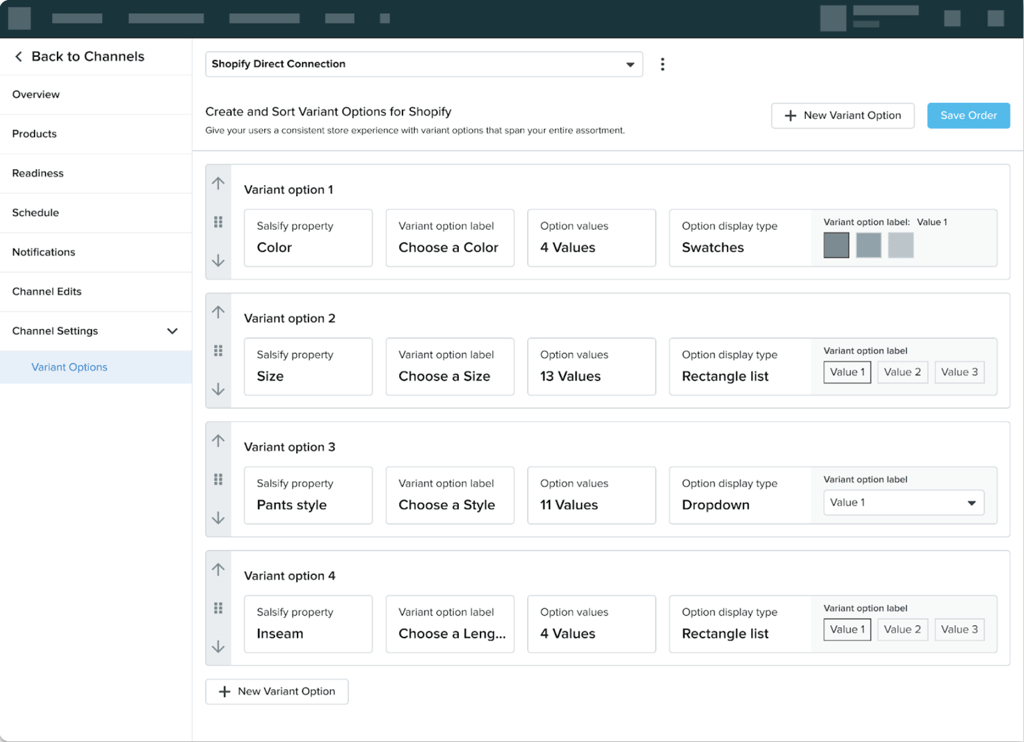Image resolution: width=1024 pixels, height=742 pixels.
Task: Move Variant option 1 up with arrow
Action: [218, 184]
